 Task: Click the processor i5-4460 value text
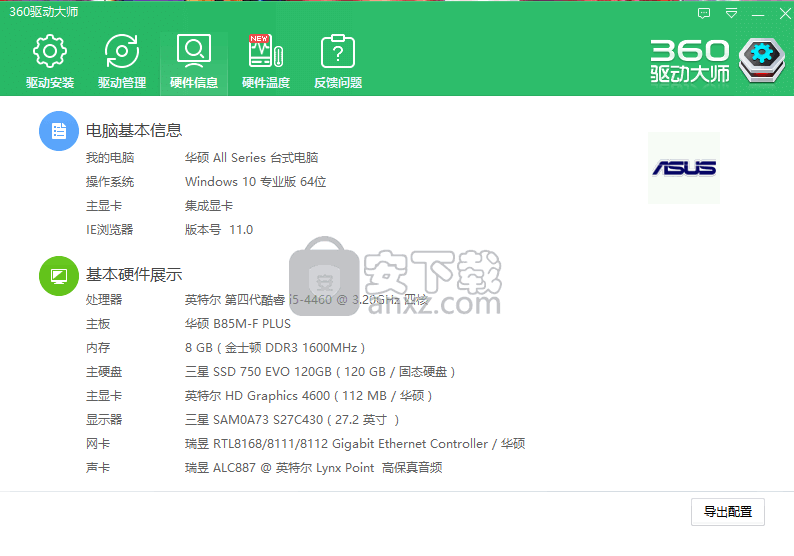coord(306,300)
